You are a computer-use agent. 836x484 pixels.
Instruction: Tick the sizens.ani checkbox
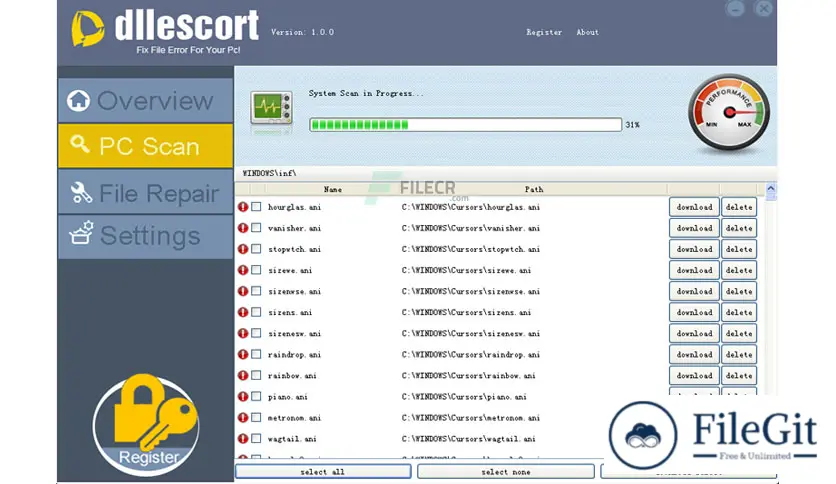pos(256,312)
